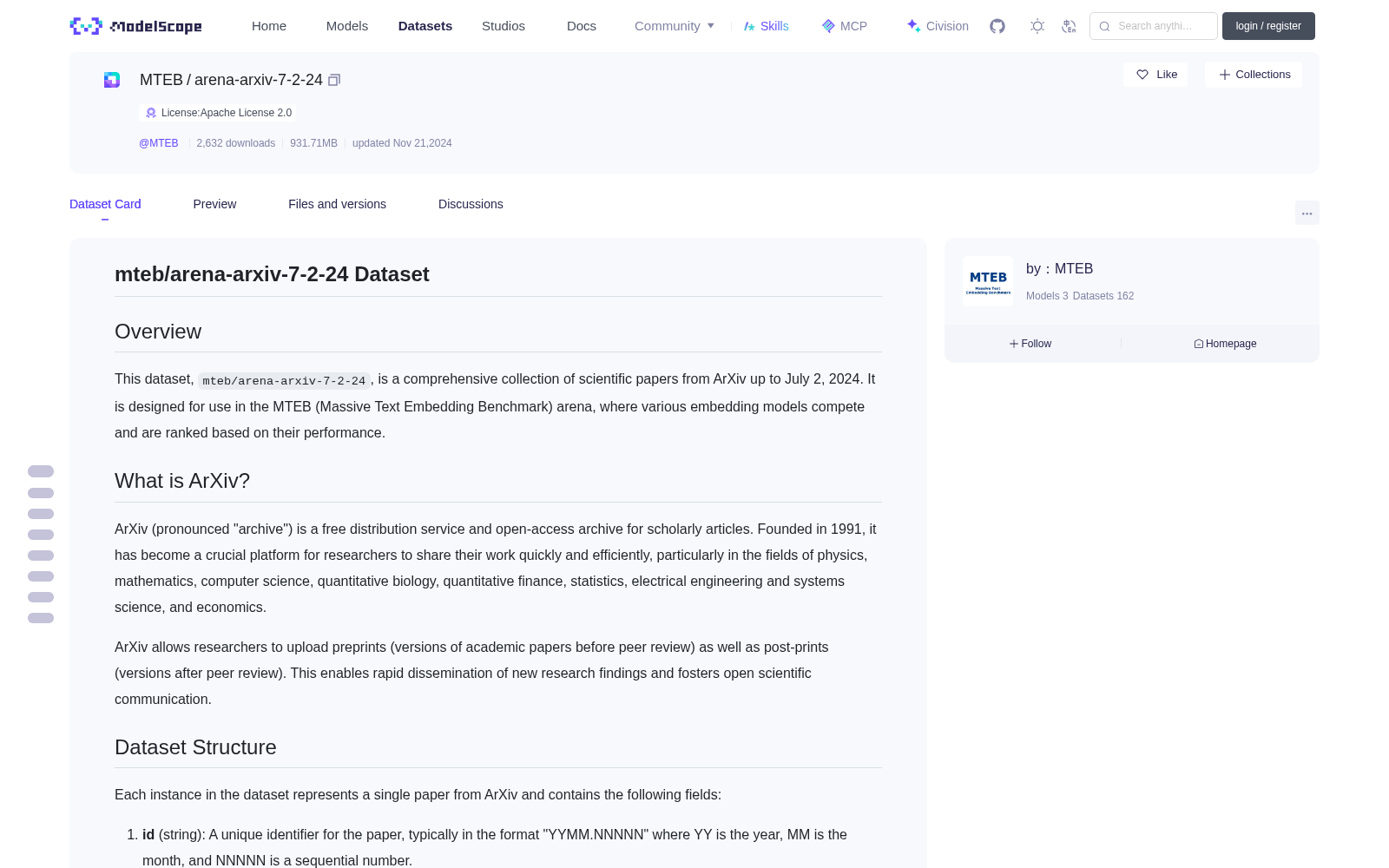Open the GitHub icon link

pyautogui.click(x=997, y=26)
